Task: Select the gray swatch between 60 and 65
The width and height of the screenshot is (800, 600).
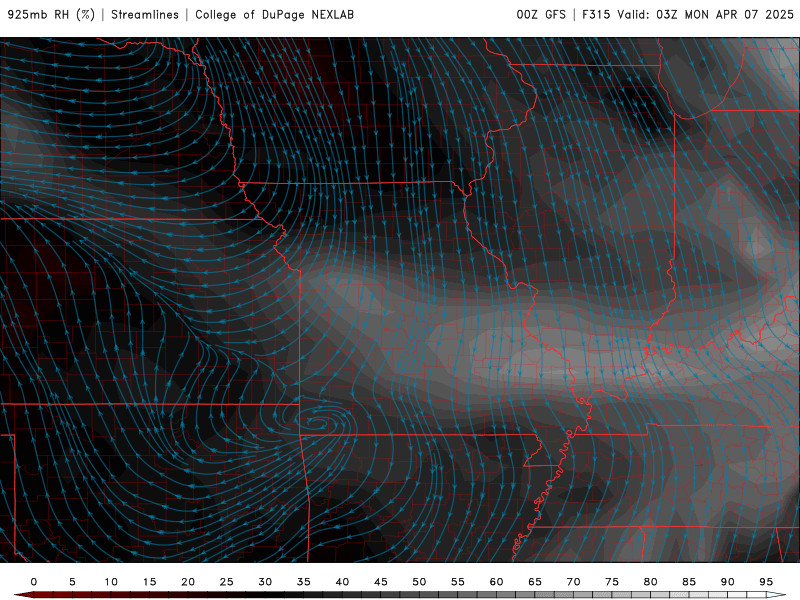Action: tap(515, 595)
